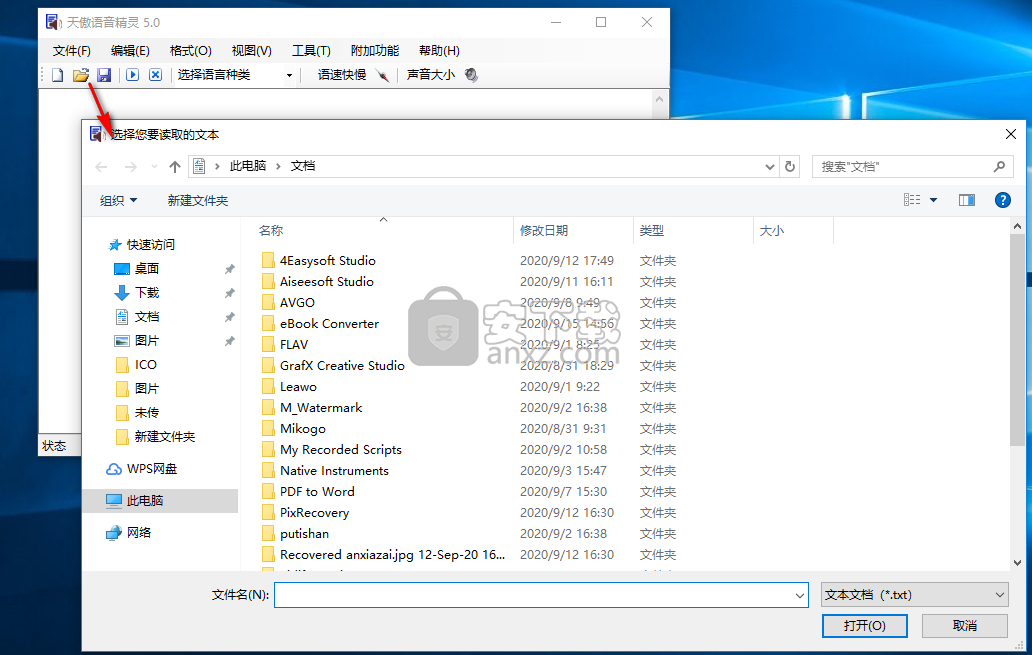The height and width of the screenshot is (655, 1032).
Task: Open the file name history dropdown arrow
Action: [x=800, y=595]
